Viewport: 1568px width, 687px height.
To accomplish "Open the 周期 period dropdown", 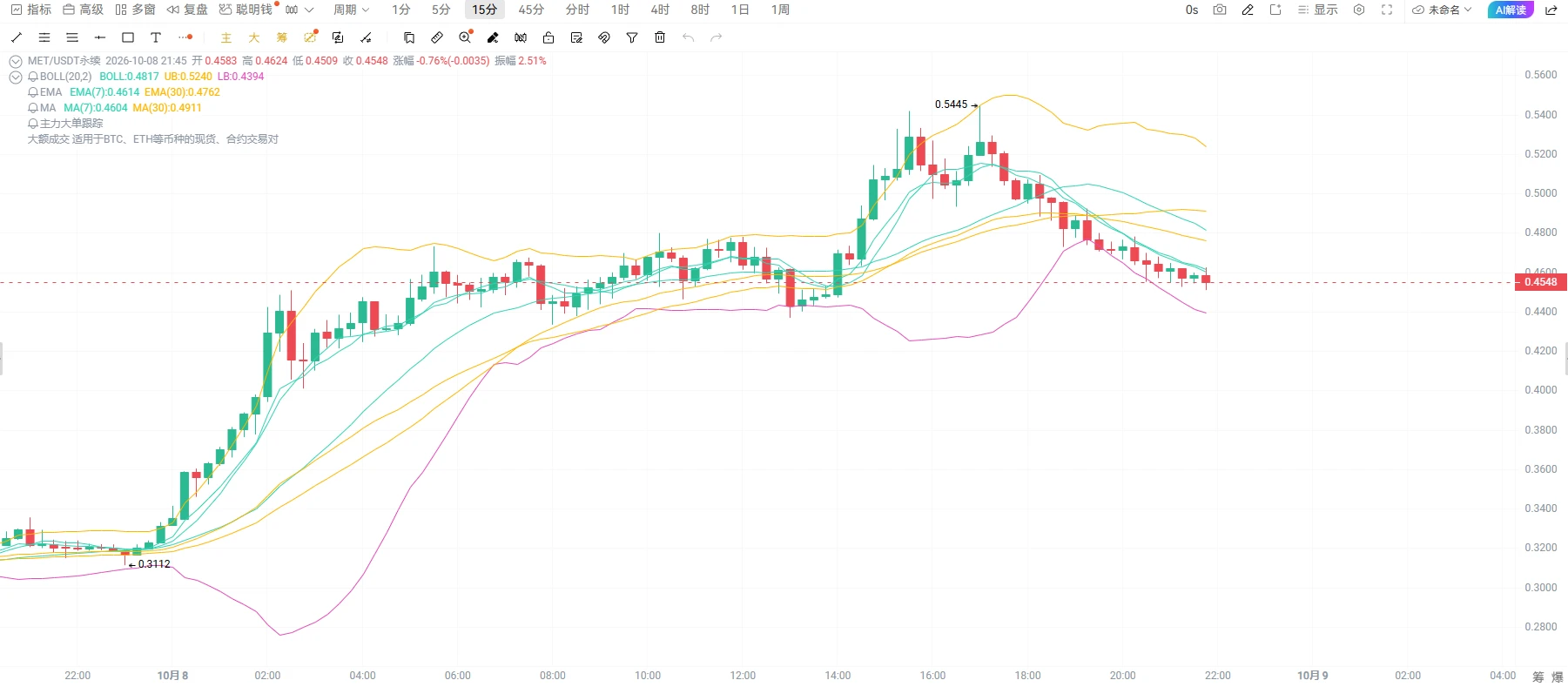I will tap(352, 10).
